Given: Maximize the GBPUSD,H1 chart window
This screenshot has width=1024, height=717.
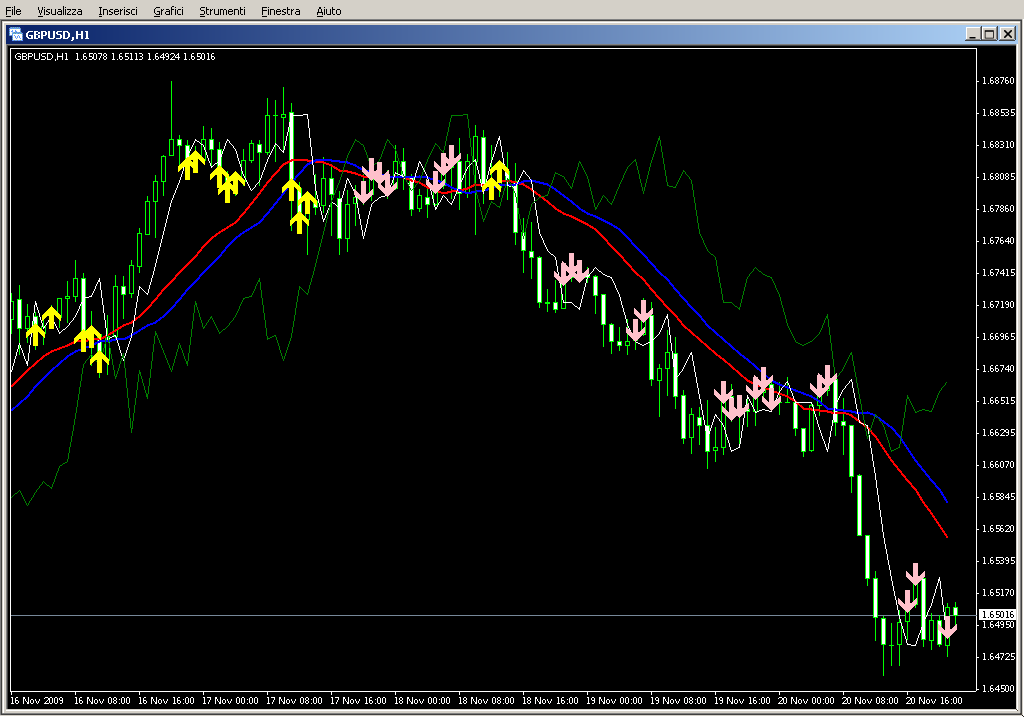Looking at the screenshot, I should tap(989, 34).
